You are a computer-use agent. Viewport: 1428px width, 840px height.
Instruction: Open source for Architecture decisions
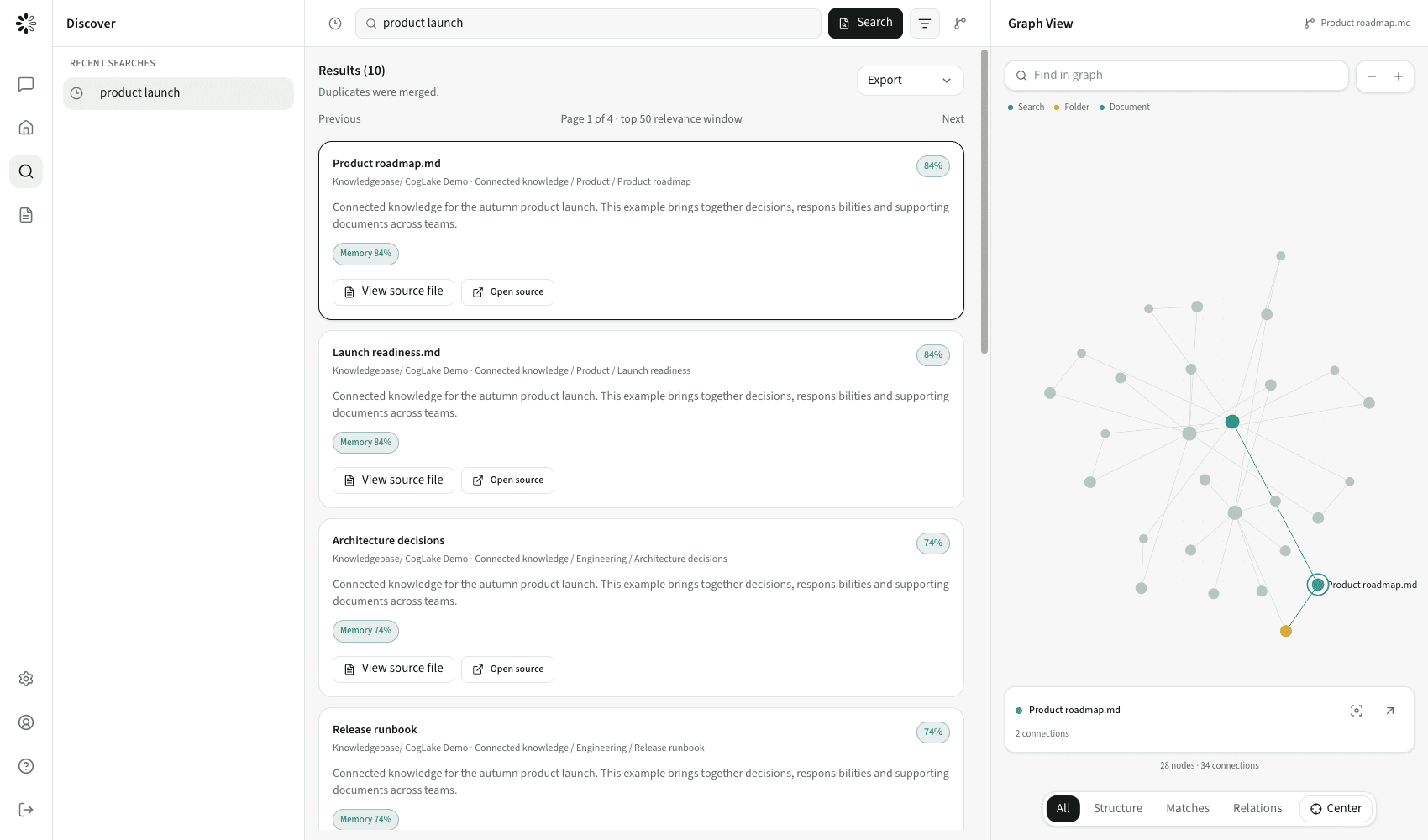(507, 669)
